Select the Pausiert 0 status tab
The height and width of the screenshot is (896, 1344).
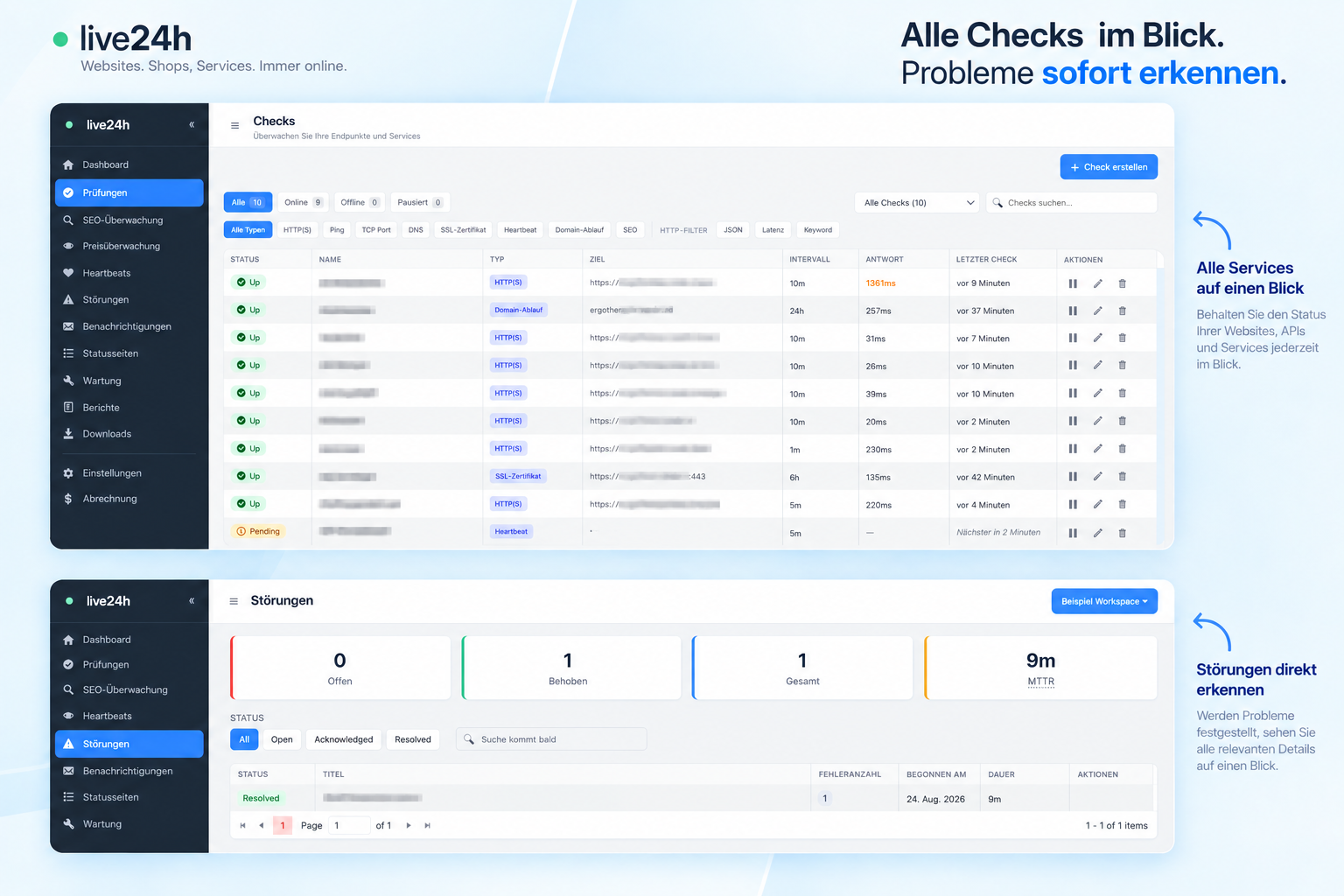click(420, 202)
